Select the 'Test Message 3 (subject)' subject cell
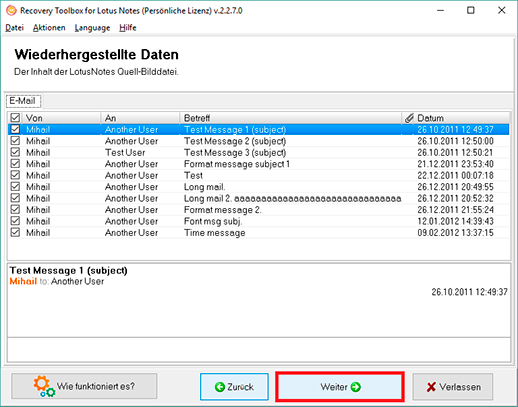Screen dimensions: 518x407 [235, 153]
